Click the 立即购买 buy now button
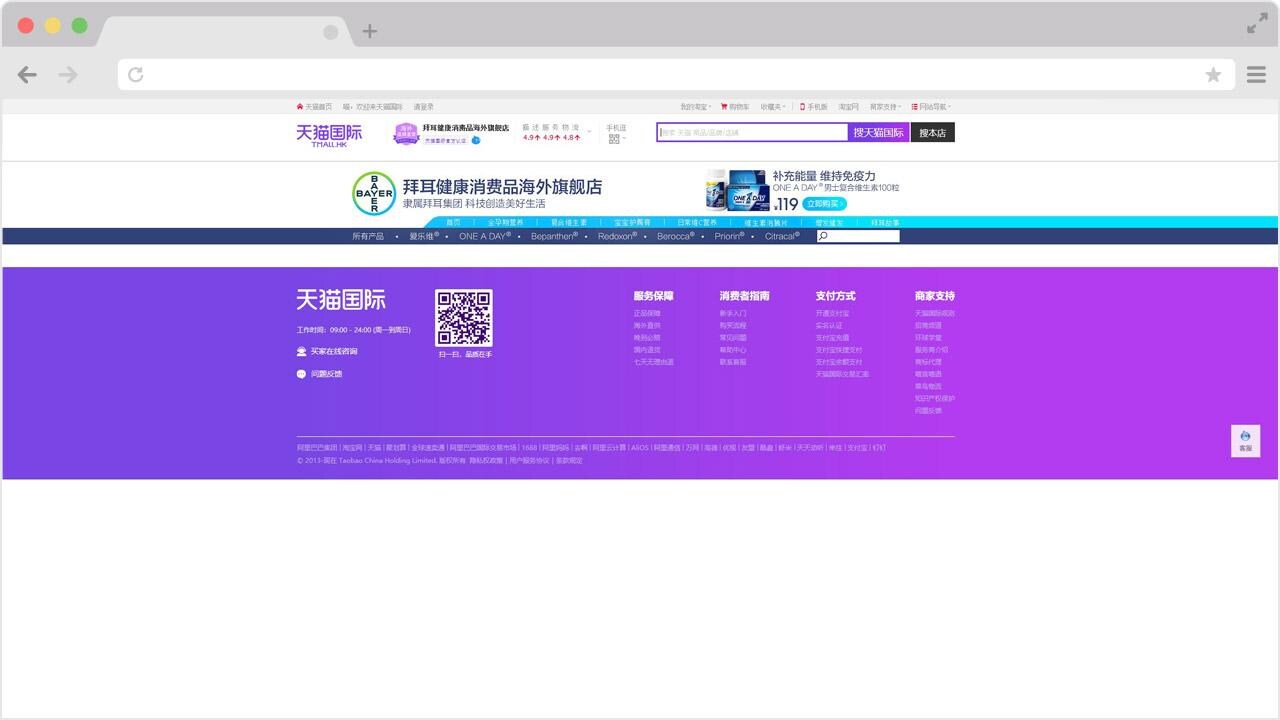 [x=824, y=204]
